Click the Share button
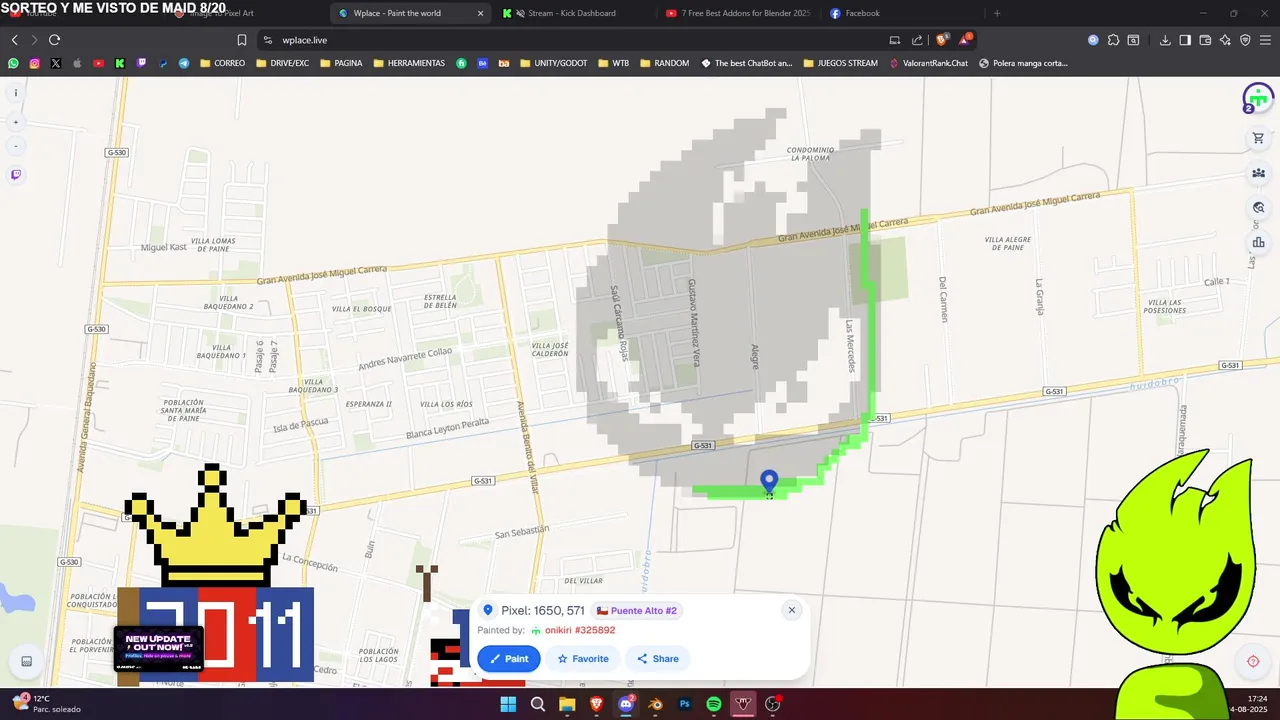This screenshot has height=720, width=1280. point(657,659)
